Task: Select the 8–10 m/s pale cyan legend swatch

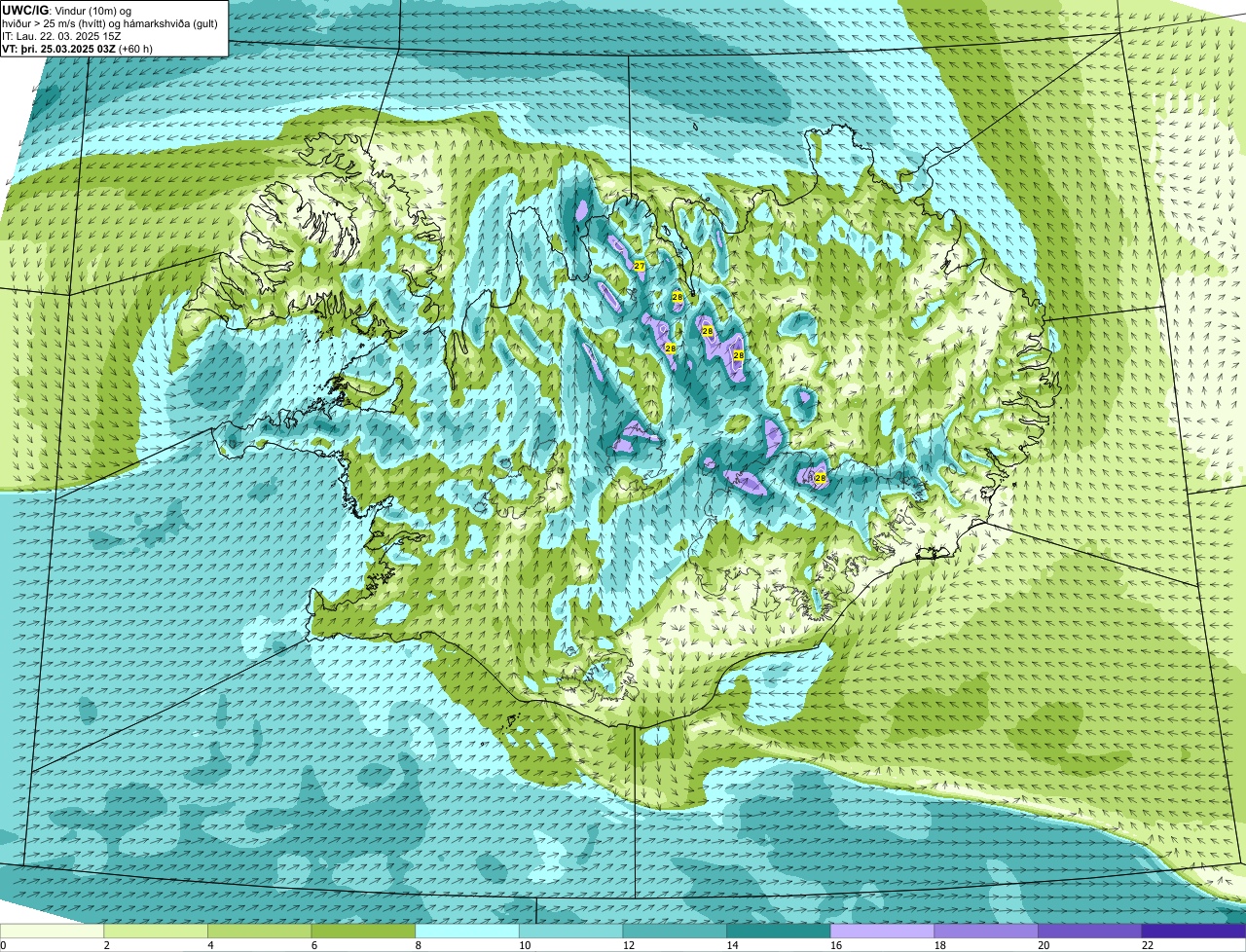Action: click(x=467, y=931)
